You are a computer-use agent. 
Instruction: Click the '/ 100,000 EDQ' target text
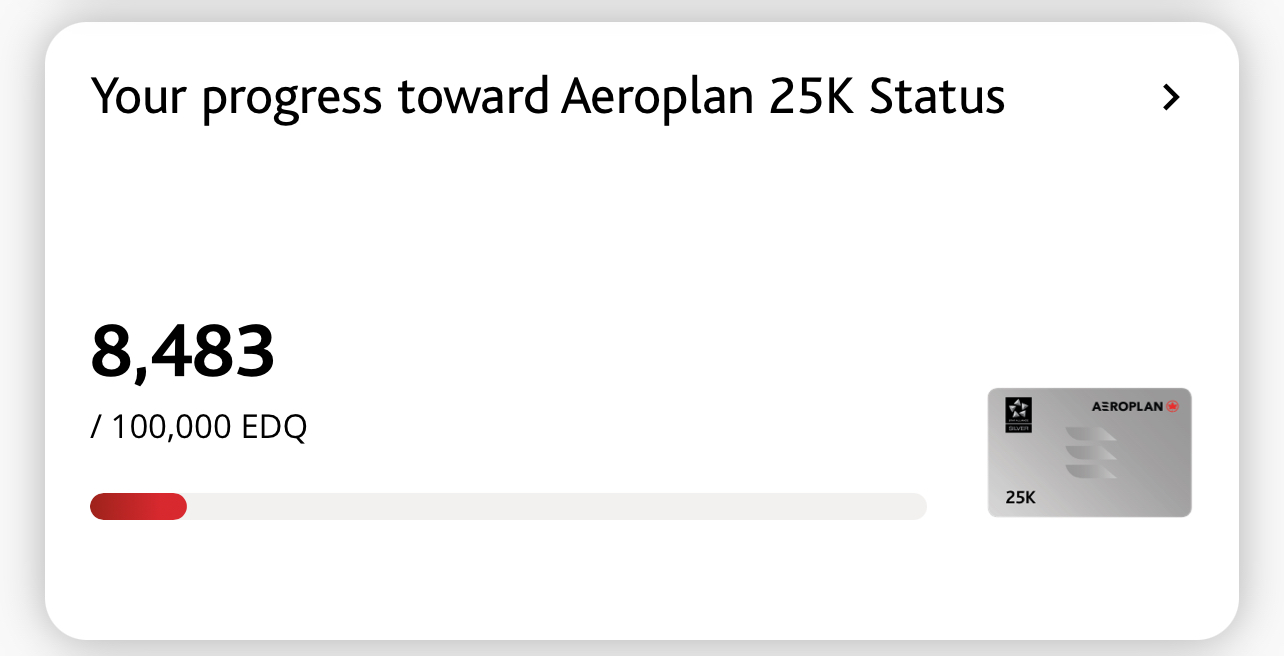coord(199,428)
